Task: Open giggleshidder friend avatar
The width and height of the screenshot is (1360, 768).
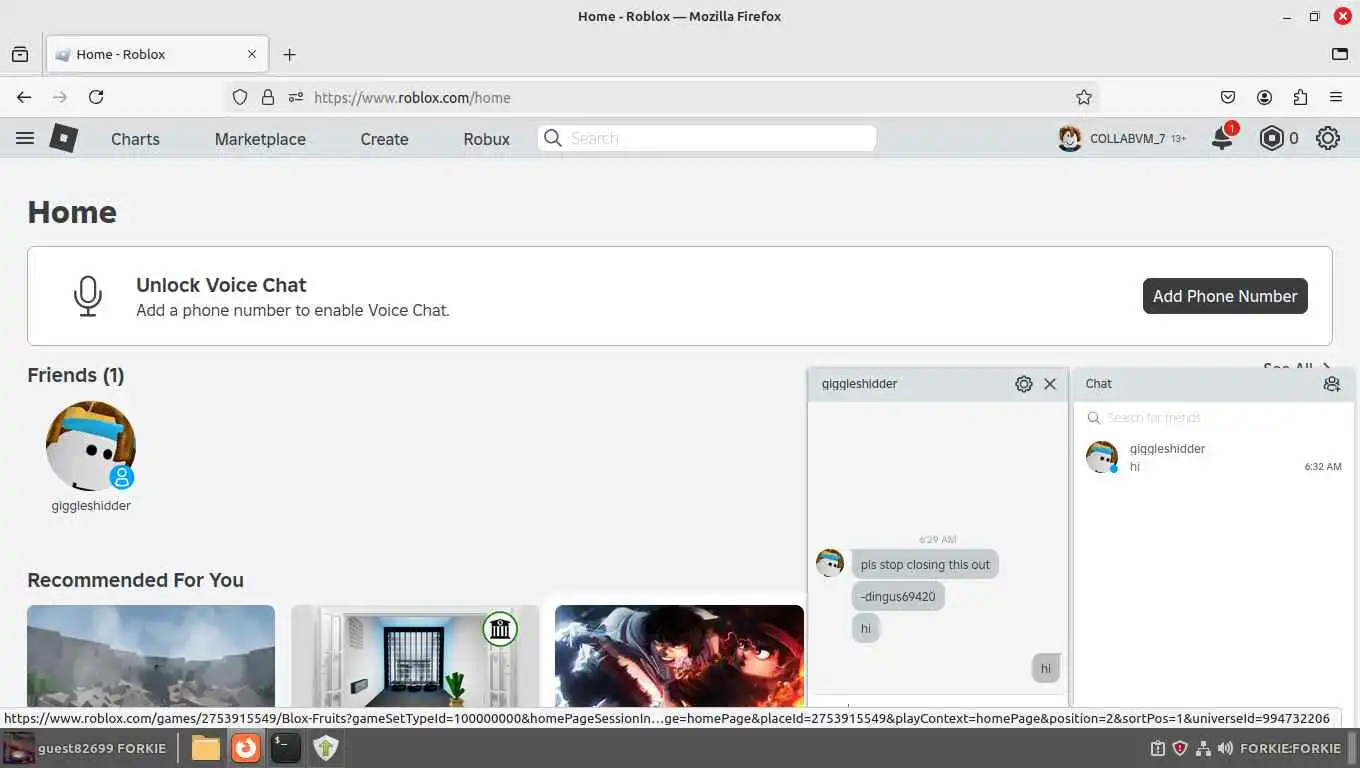Action: (x=91, y=446)
